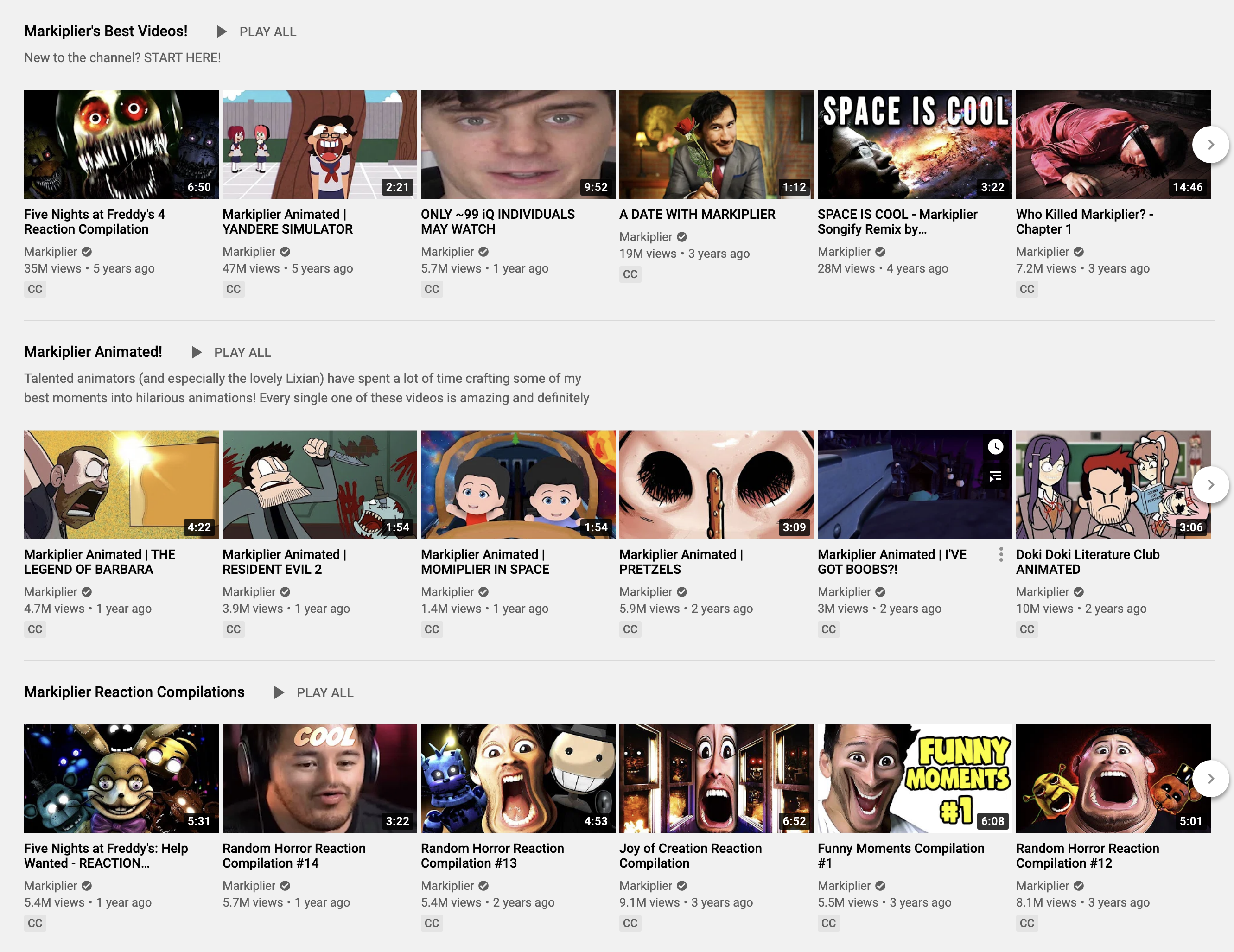Advance Reaction Compilations row with right arrow
The width and height of the screenshot is (1234, 952).
point(1210,779)
